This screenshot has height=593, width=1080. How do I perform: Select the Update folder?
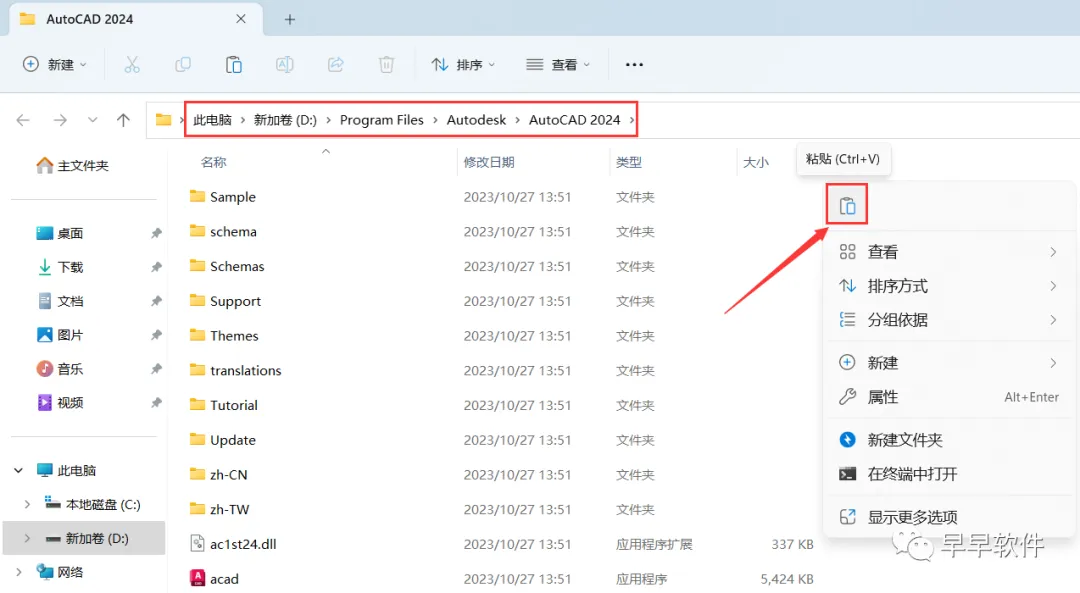coord(222,440)
